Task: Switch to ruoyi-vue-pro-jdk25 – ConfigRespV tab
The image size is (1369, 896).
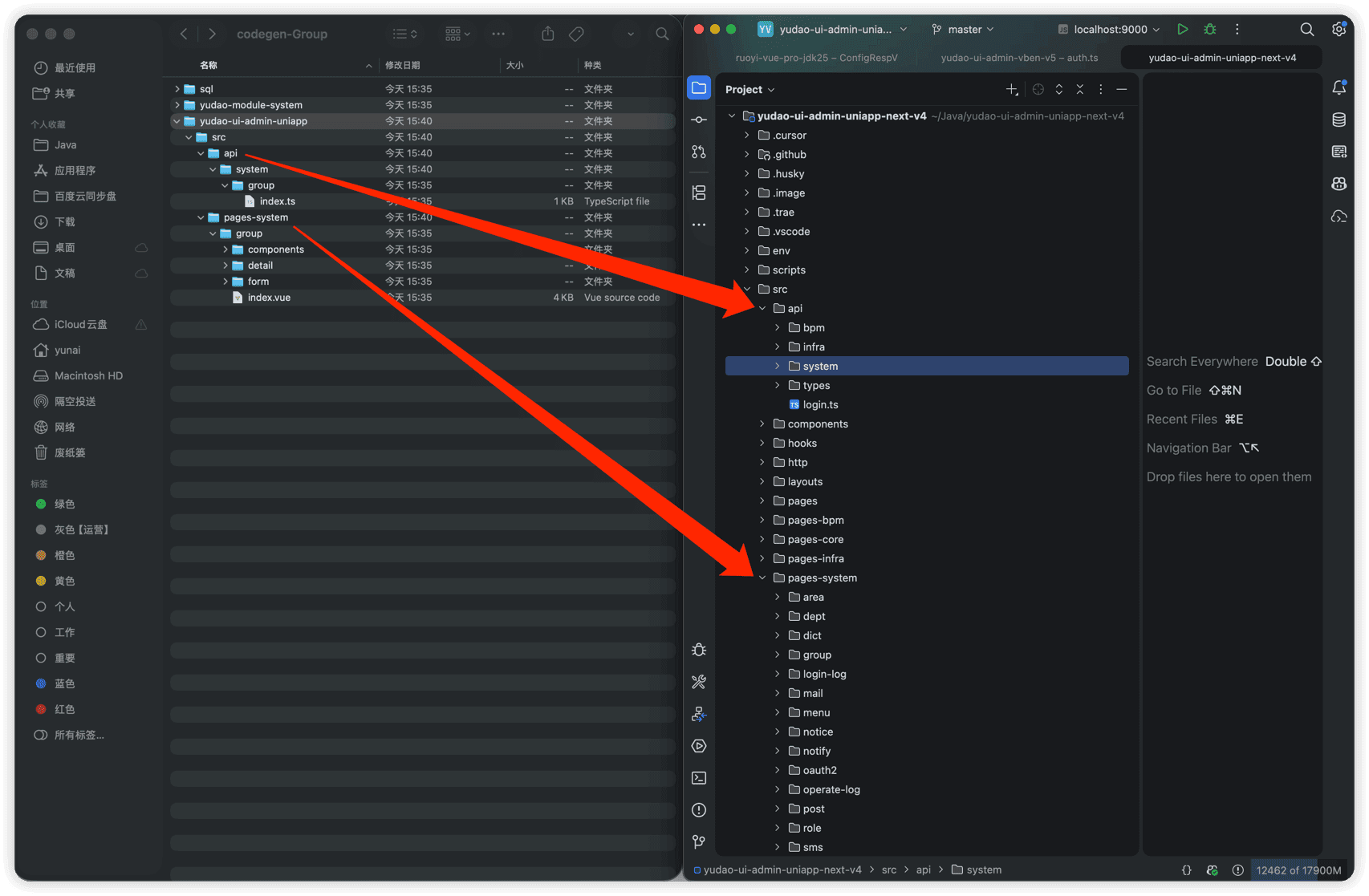Action: [816, 58]
